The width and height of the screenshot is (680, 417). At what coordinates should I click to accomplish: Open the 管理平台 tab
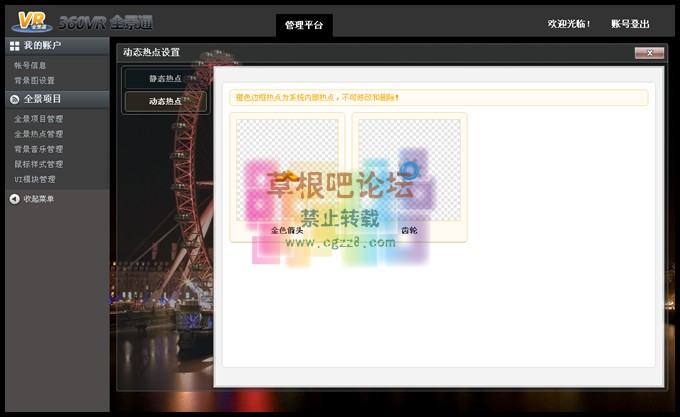[x=304, y=25]
